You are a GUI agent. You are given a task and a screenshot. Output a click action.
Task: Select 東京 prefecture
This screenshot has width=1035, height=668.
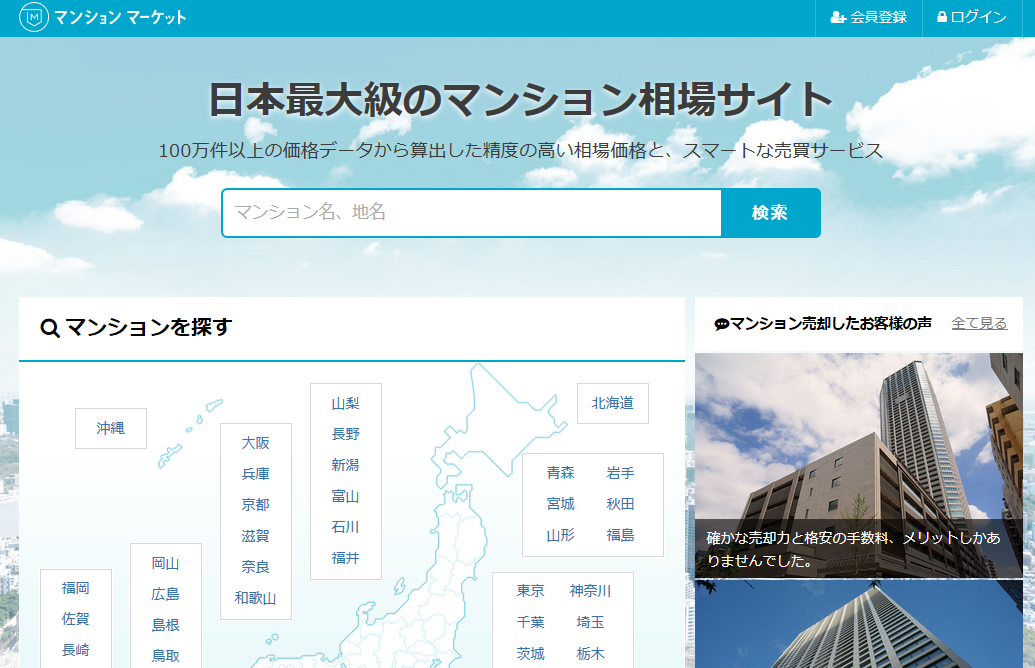[x=530, y=591]
